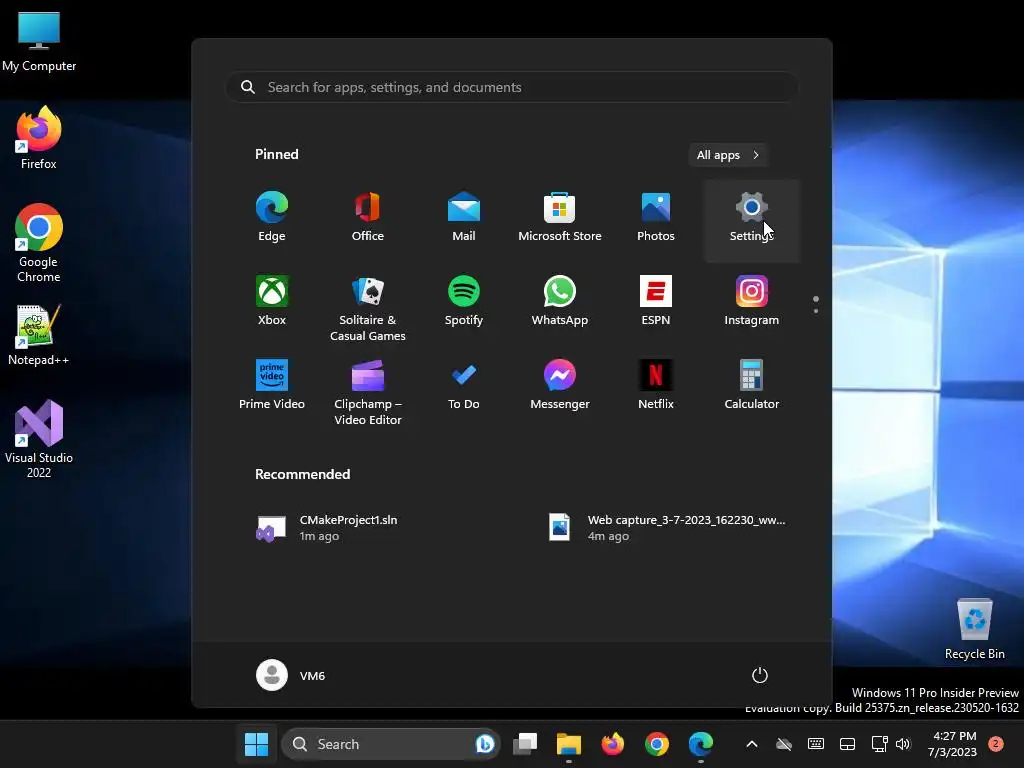Open the touch keyboard tray icon

[816, 744]
